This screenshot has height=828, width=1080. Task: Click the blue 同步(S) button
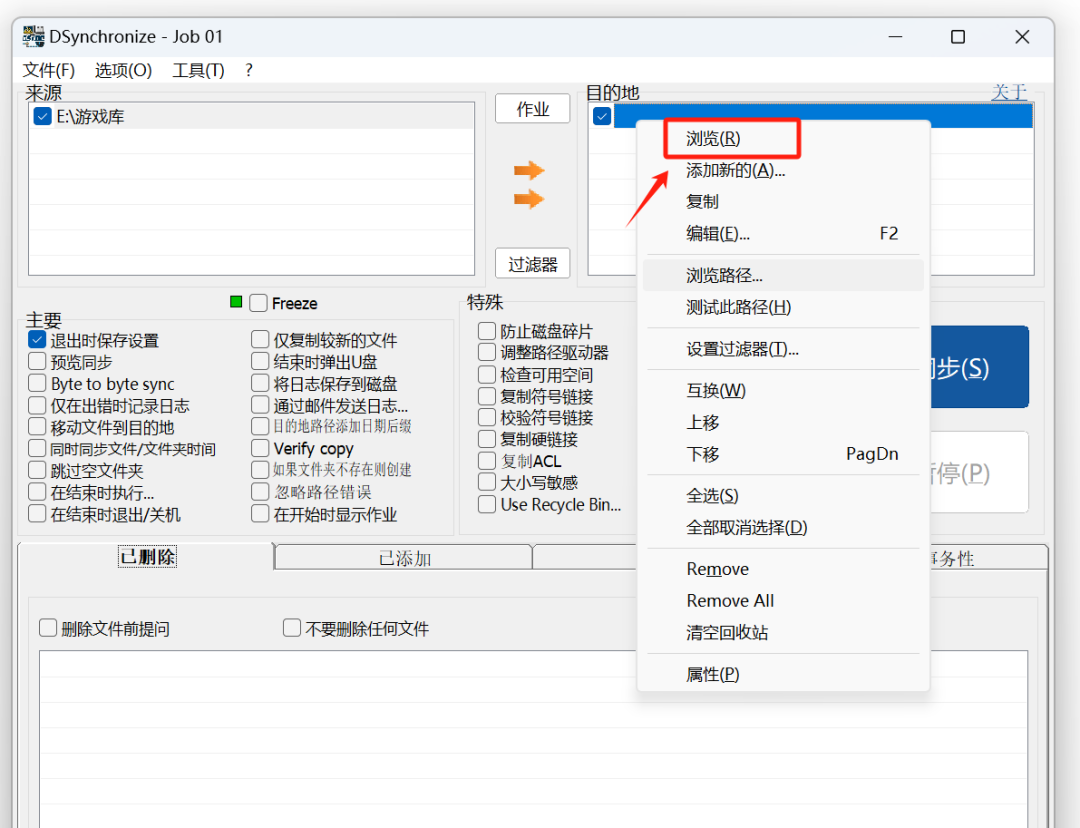[x=979, y=367]
